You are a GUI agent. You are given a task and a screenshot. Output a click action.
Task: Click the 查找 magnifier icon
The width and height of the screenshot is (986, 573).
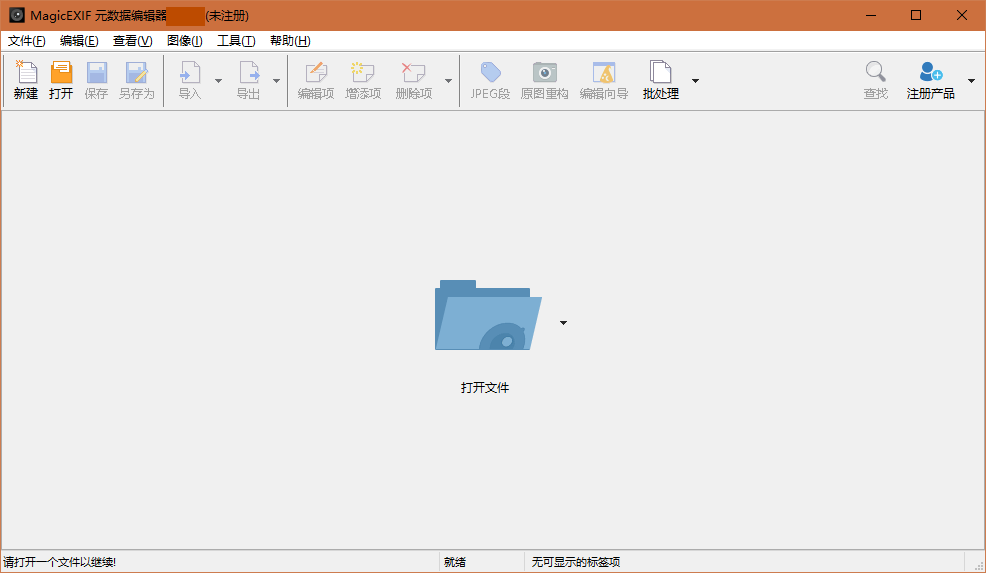(x=875, y=72)
